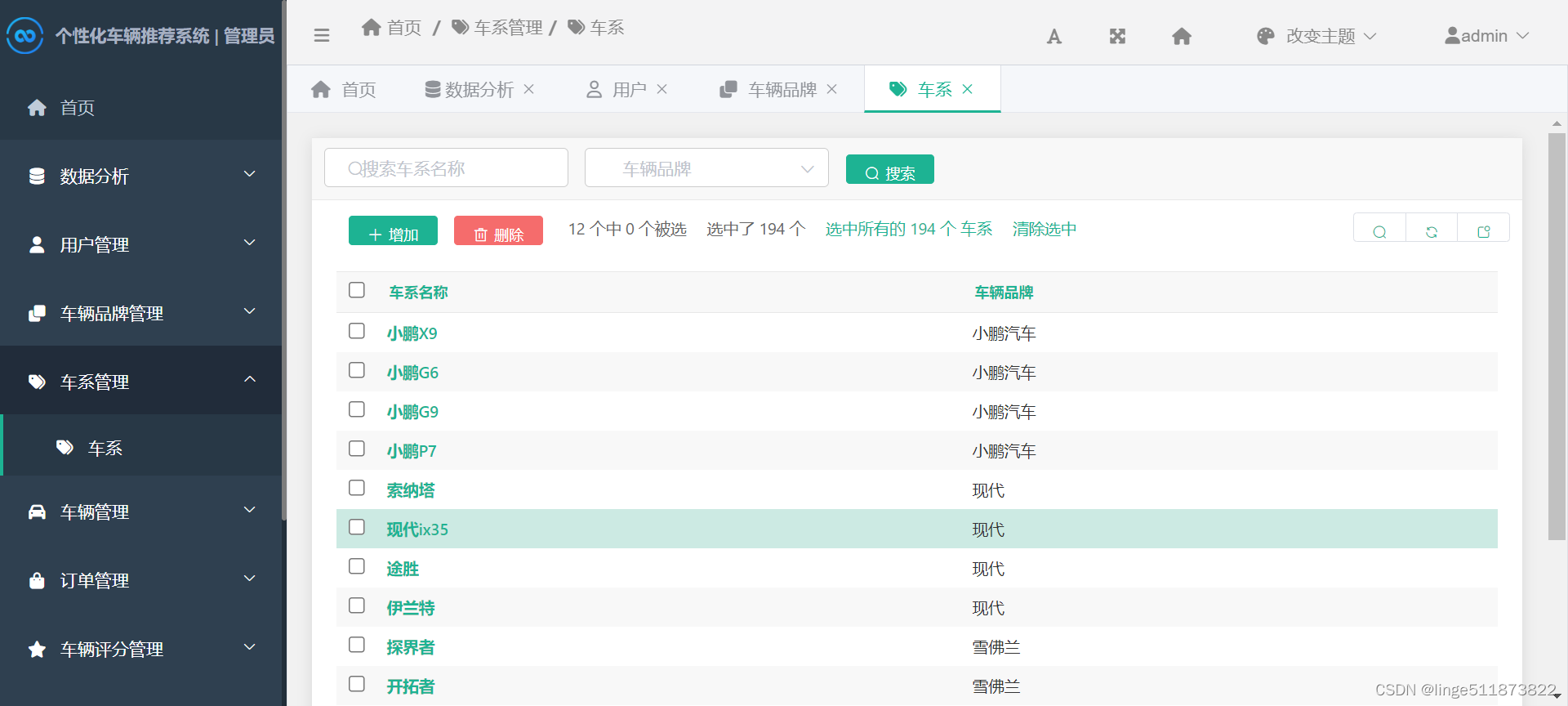Open the 现代ix35 series link
This screenshot has width=1568, height=706.
(x=417, y=529)
